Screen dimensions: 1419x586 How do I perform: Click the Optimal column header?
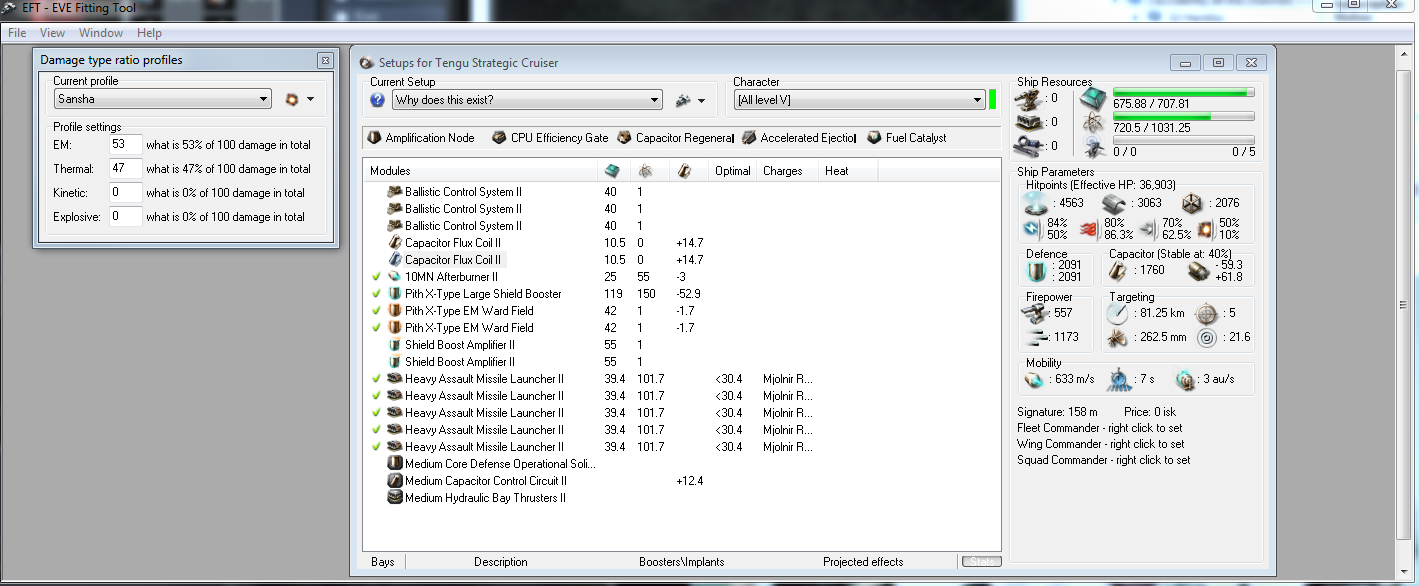click(733, 171)
